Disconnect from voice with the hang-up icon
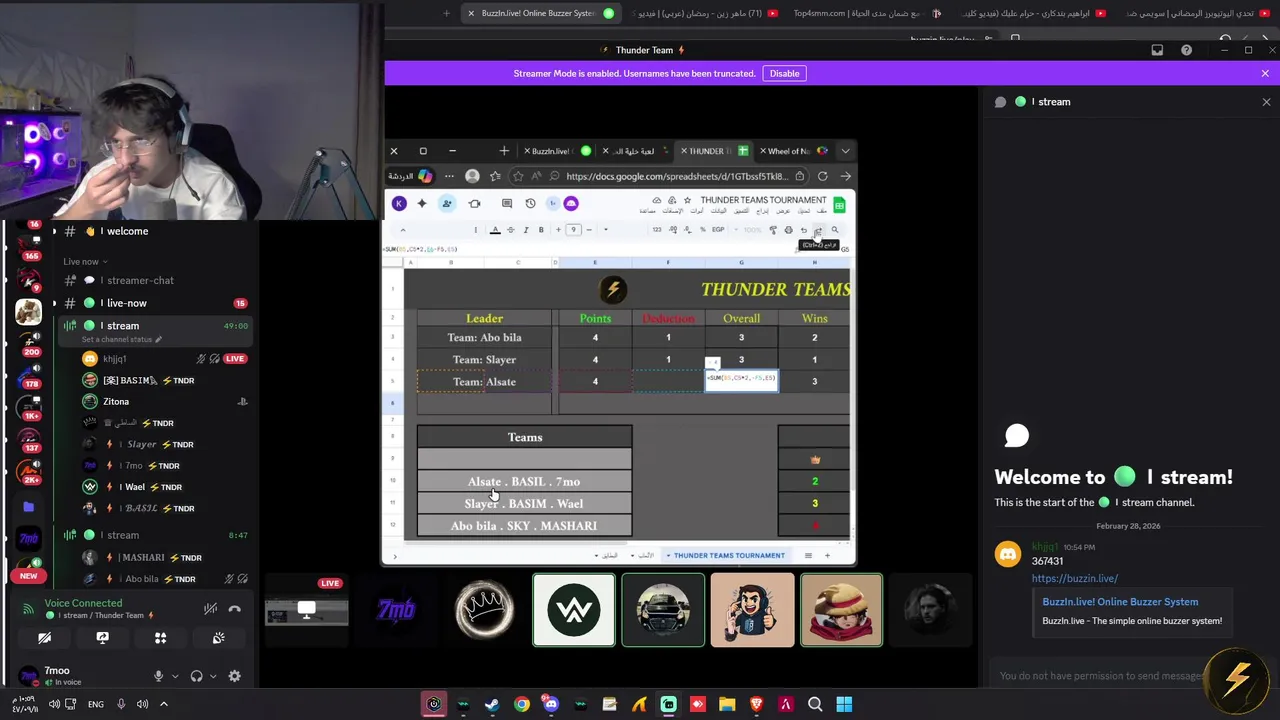 point(235,609)
